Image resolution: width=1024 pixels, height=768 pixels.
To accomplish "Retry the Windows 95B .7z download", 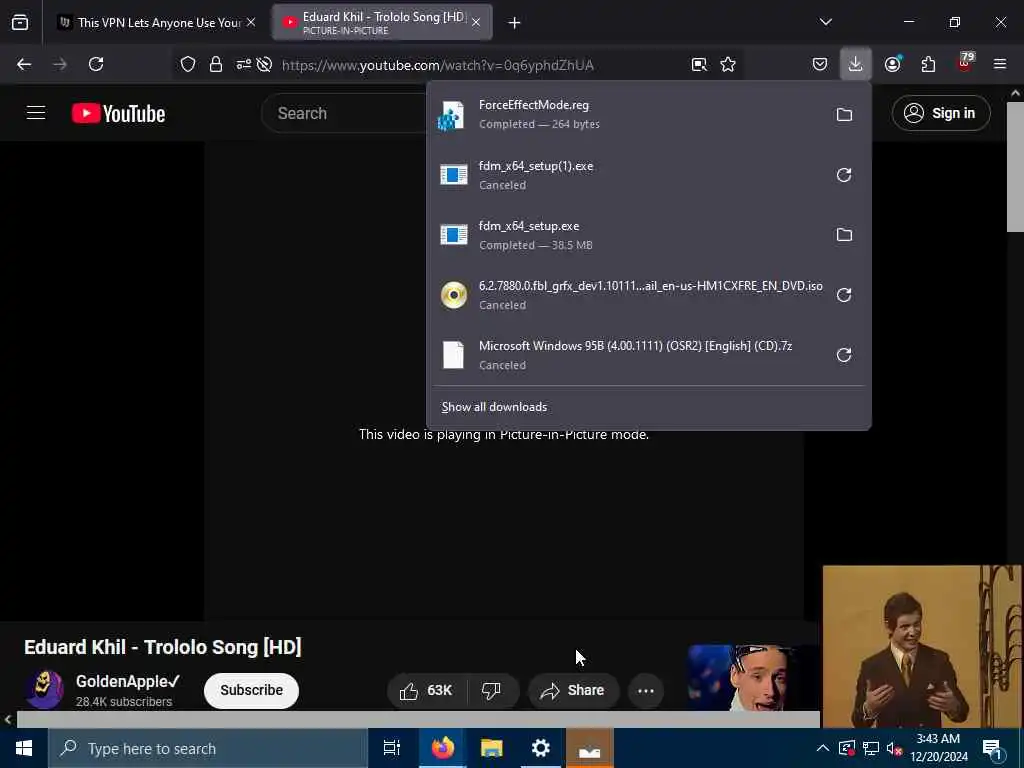I will (844, 355).
